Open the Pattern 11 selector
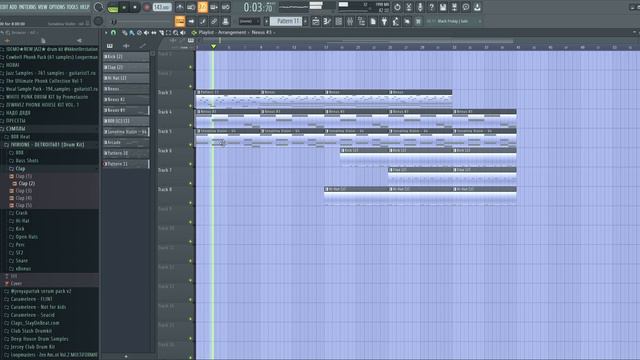640x360 pixels. coord(286,21)
